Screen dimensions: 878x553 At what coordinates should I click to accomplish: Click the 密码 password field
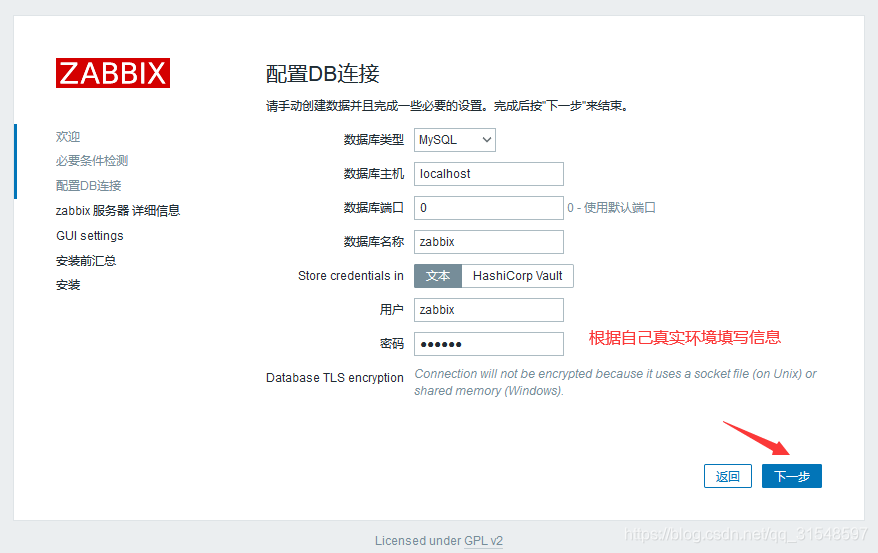[489, 344]
